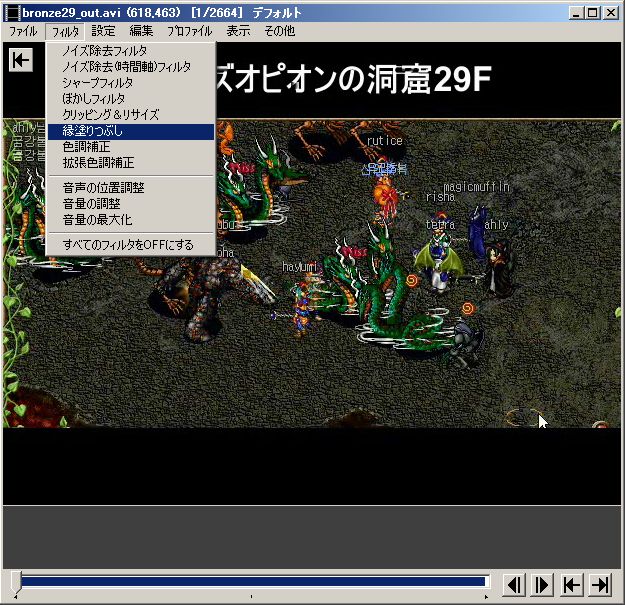Click player name 'magicmuffin' in the preview

[476, 187]
